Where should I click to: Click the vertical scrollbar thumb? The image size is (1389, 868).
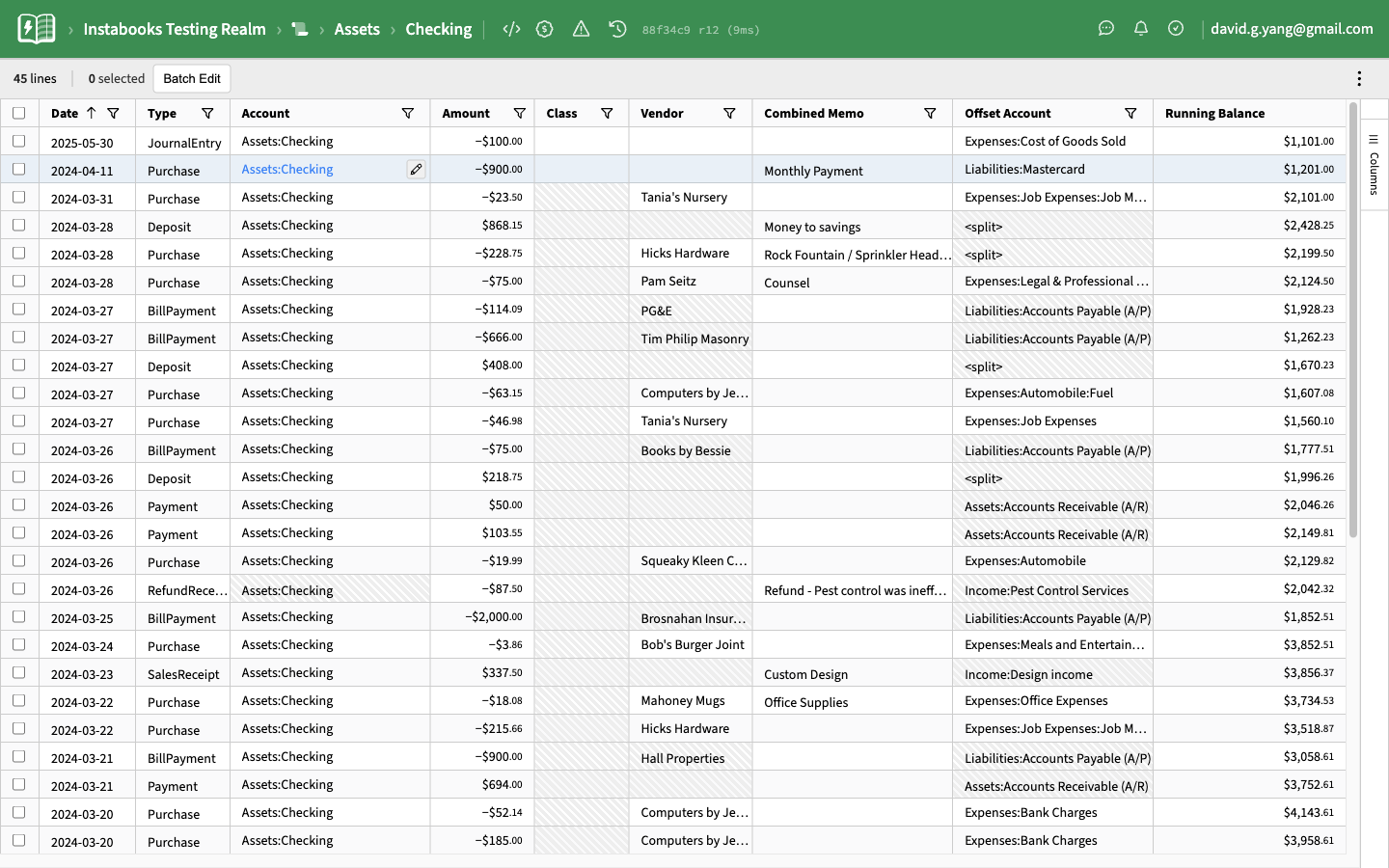[1353, 318]
